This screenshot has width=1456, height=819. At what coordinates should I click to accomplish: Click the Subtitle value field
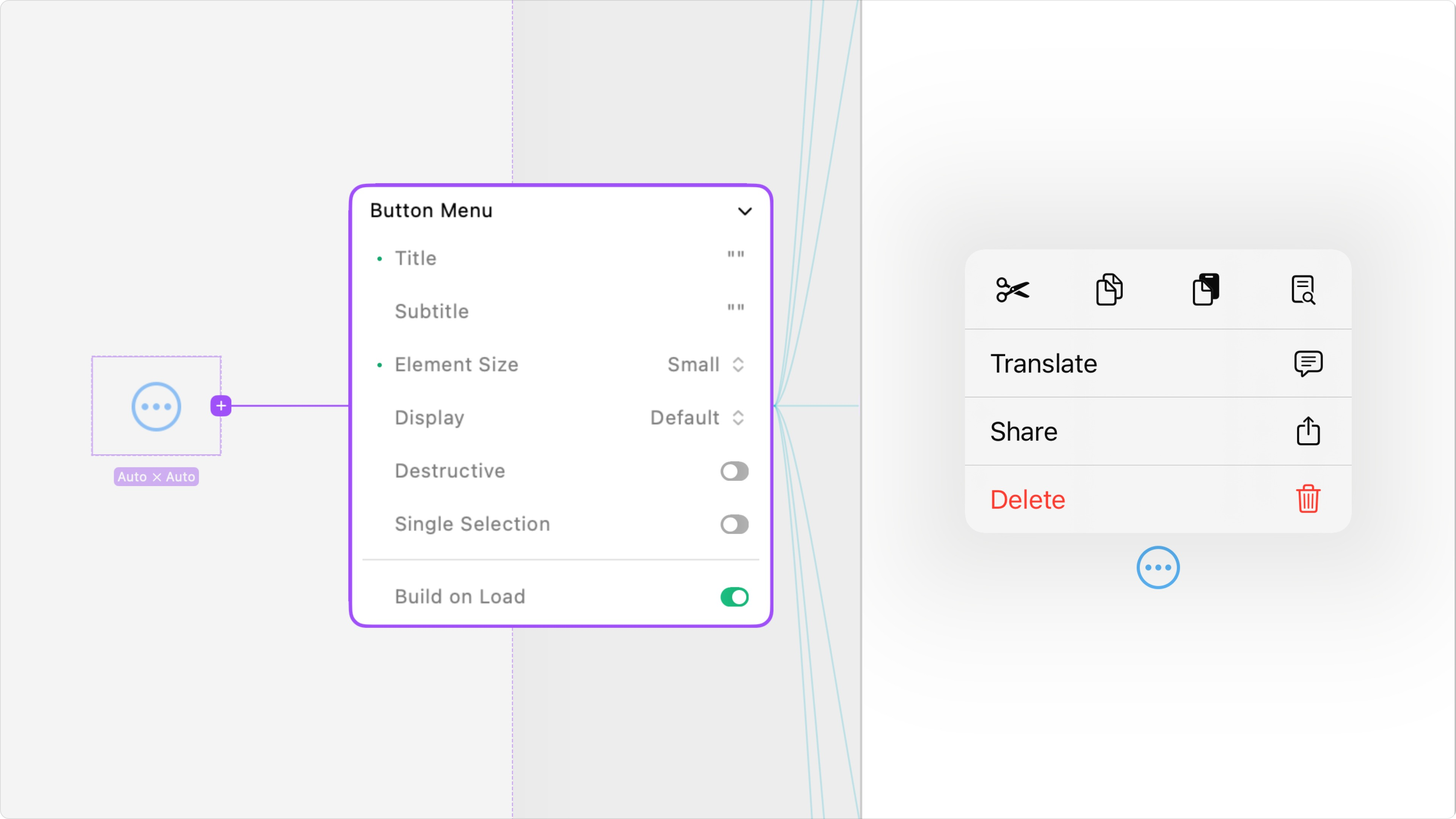735,309
